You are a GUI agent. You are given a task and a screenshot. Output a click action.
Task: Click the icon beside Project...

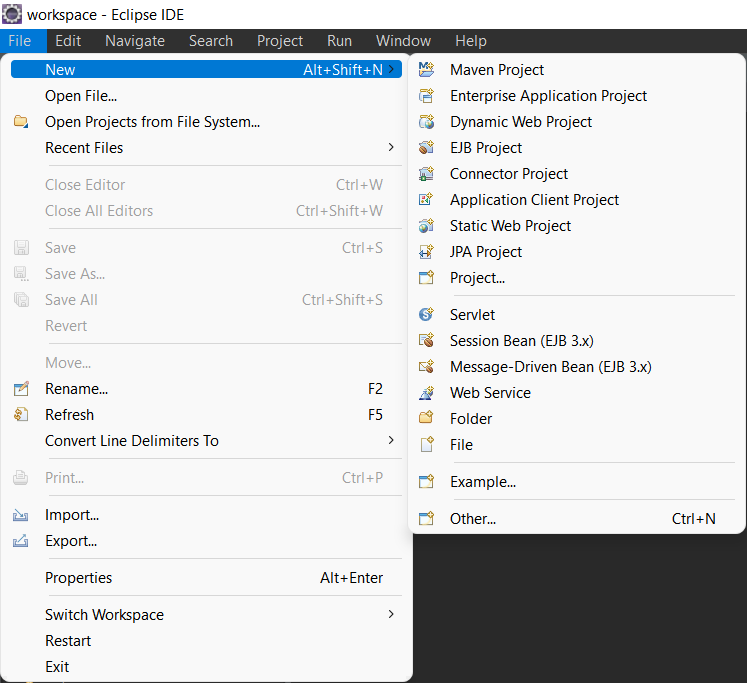[426, 277]
